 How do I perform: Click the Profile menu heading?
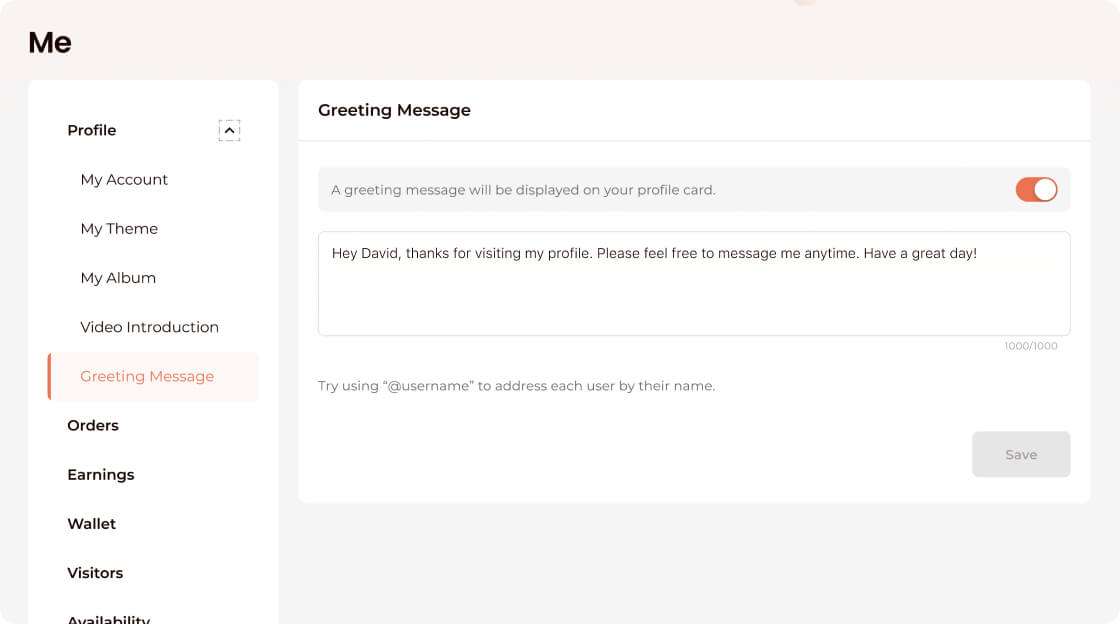(92, 131)
